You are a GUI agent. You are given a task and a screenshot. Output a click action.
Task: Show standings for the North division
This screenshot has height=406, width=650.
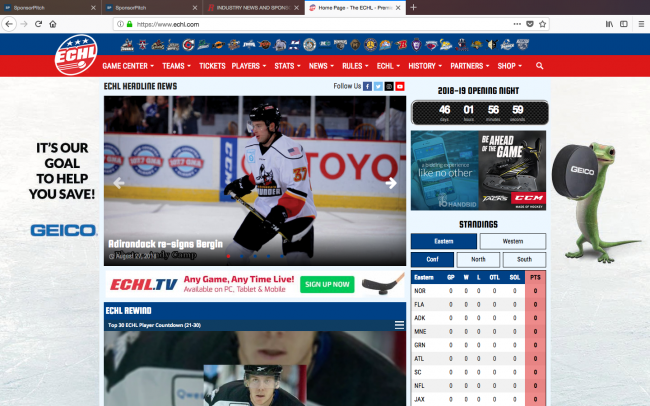pos(478,259)
